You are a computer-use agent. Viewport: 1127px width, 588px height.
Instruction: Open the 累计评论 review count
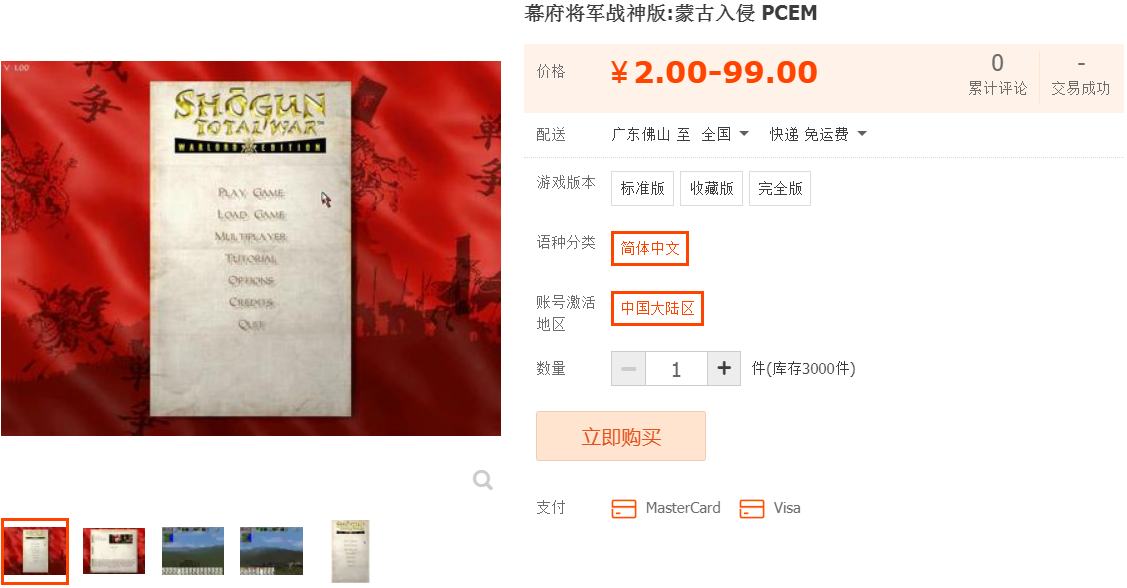997,75
